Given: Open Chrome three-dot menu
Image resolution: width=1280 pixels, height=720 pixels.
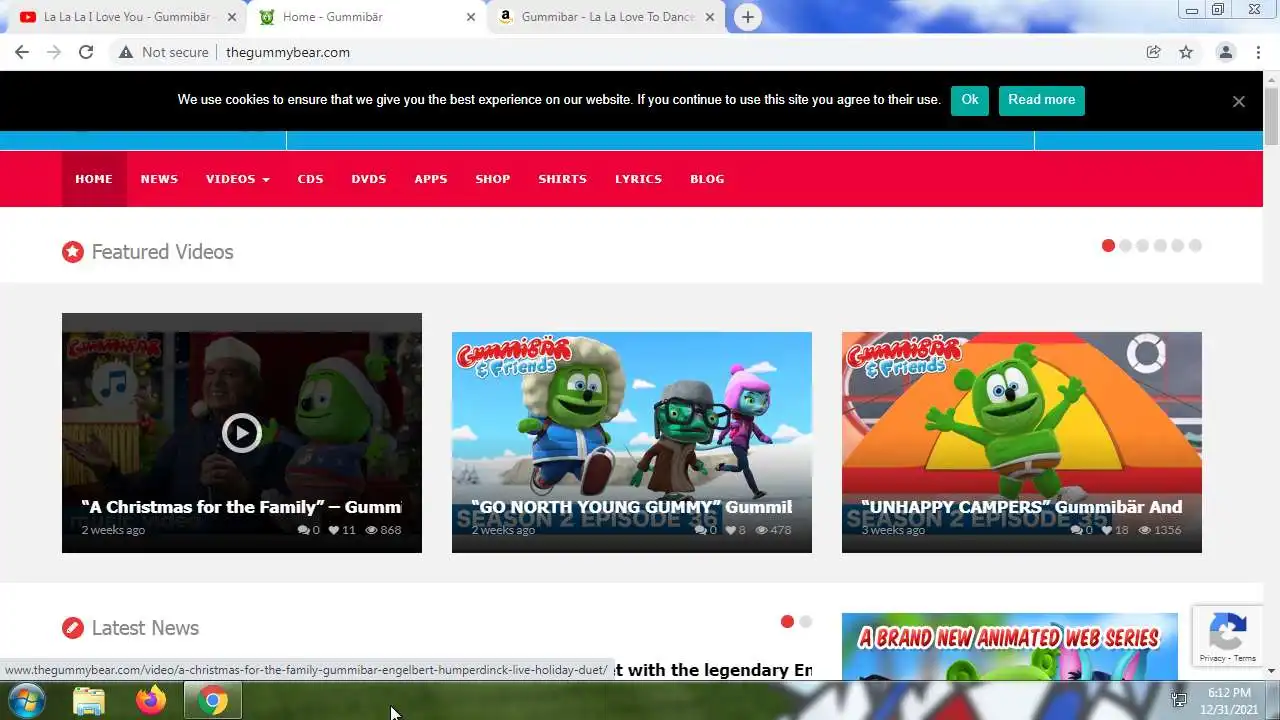Looking at the screenshot, I should tap(1258, 52).
